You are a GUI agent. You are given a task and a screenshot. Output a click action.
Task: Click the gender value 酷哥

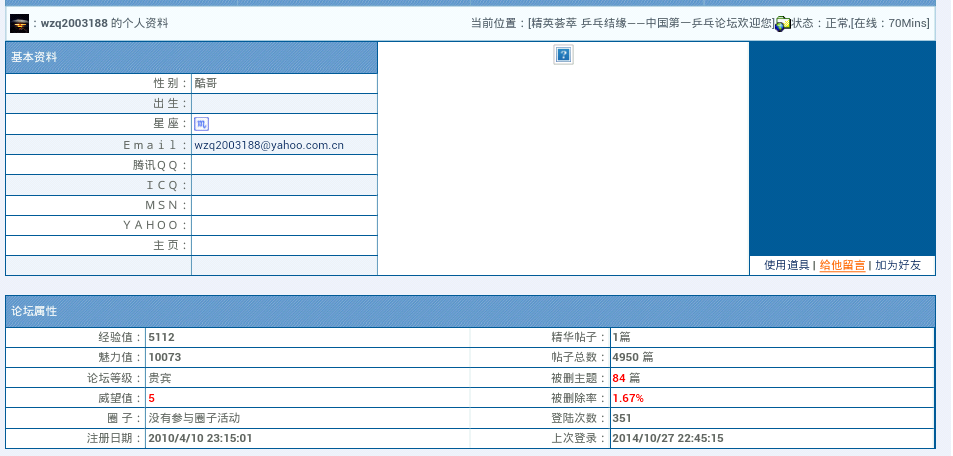point(205,83)
